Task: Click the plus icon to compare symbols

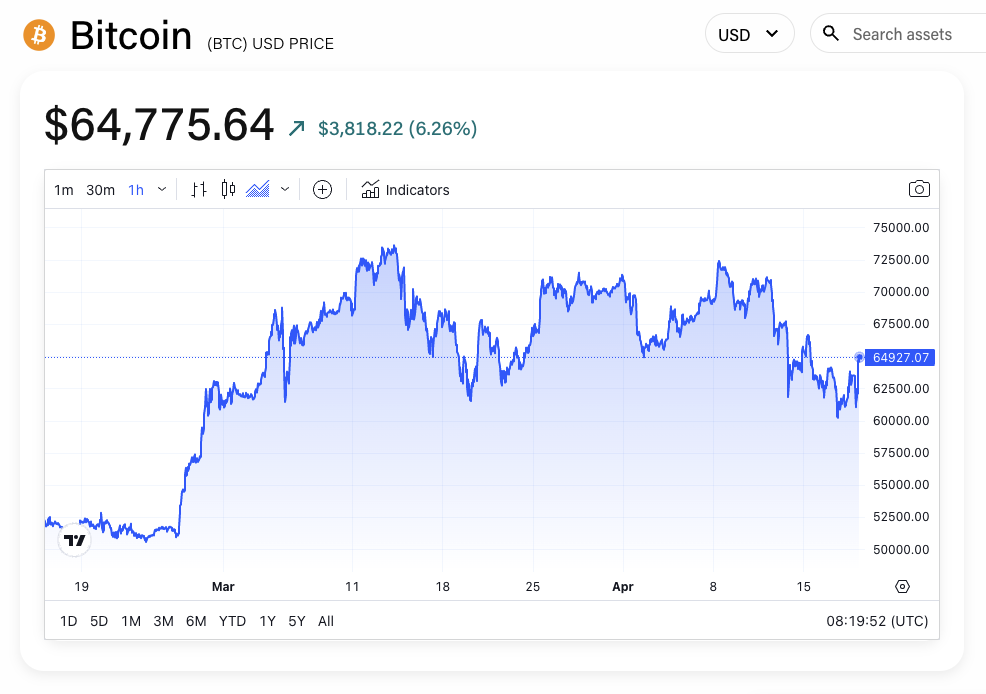Action: (x=322, y=189)
